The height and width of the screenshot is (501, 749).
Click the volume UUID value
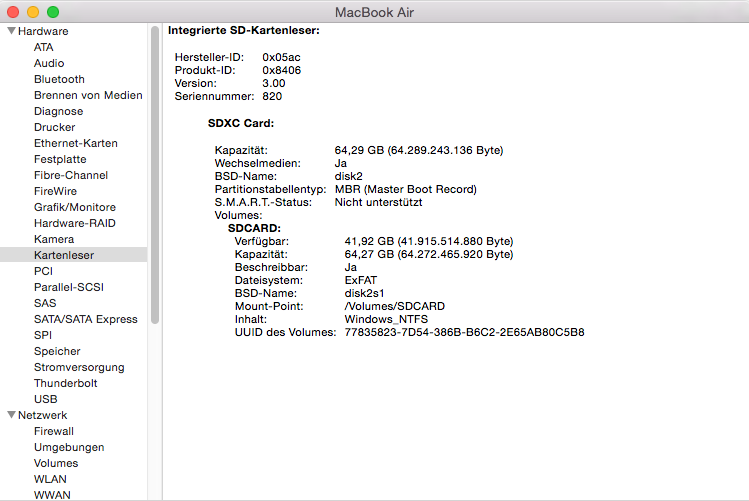pyautogui.click(x=464, y=332)
